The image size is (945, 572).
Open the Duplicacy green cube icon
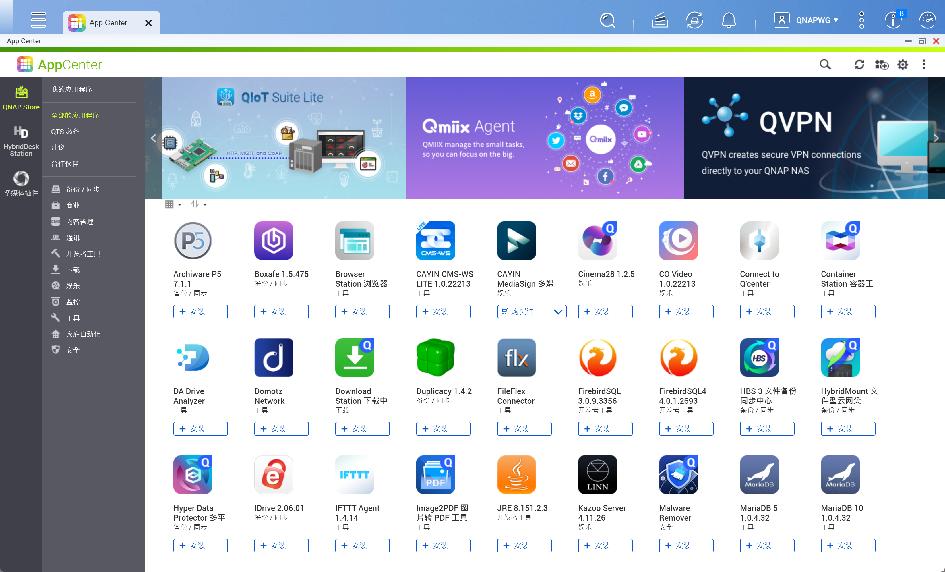tap(435, 357)
